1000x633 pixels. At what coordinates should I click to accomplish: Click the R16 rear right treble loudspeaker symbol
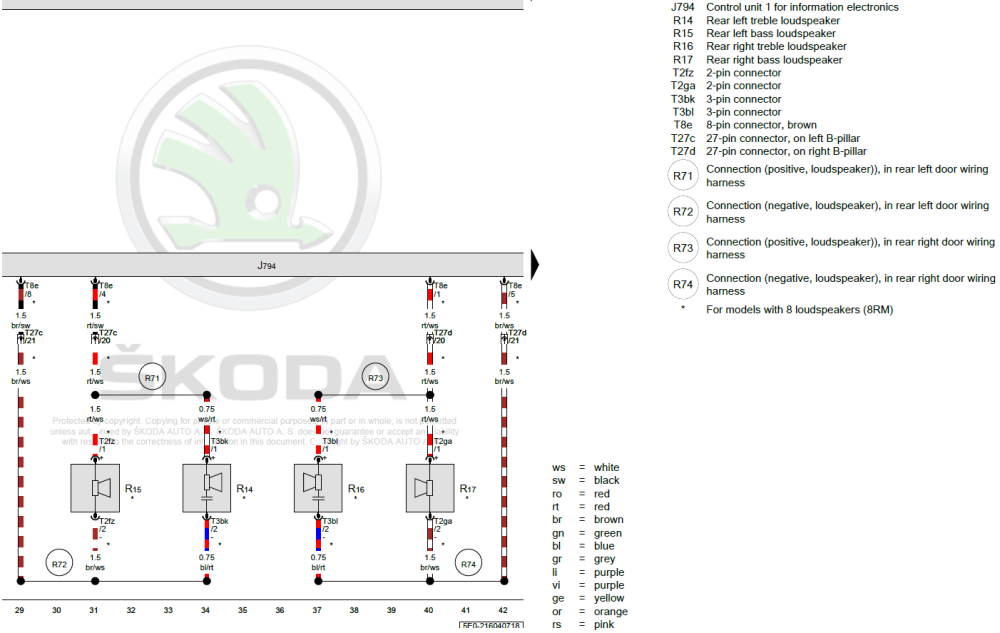coord(318,488)
